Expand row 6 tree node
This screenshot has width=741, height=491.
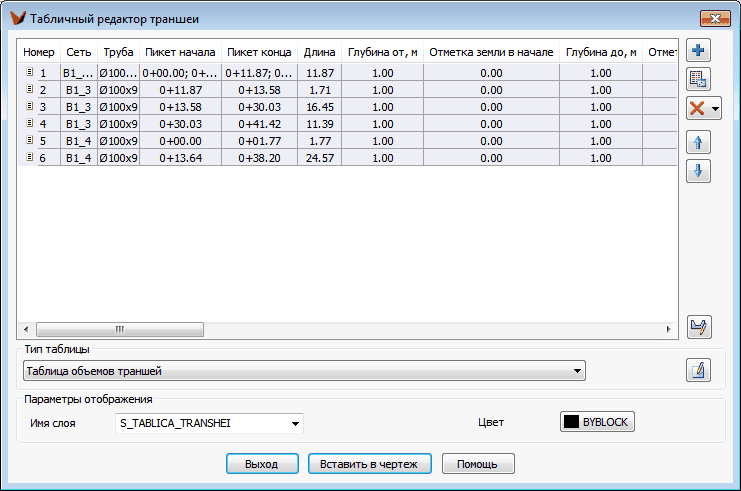29,157
